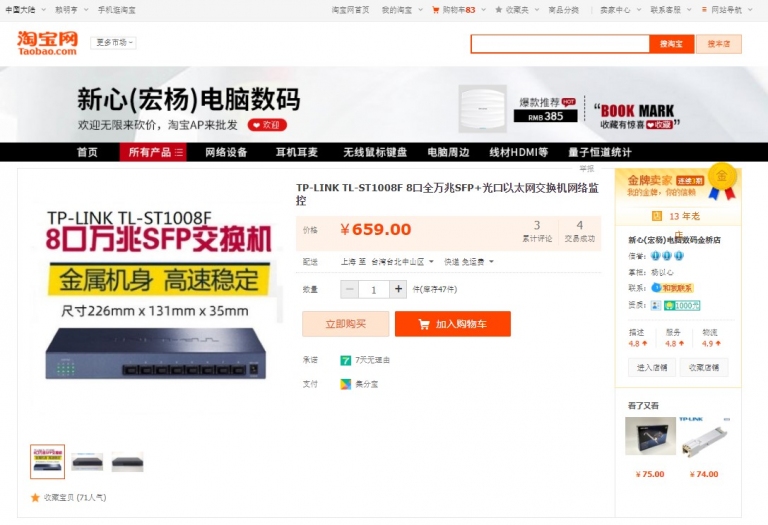Click 淘宝网首页 link in top bar
768x525 pixels.
[350, 10]
